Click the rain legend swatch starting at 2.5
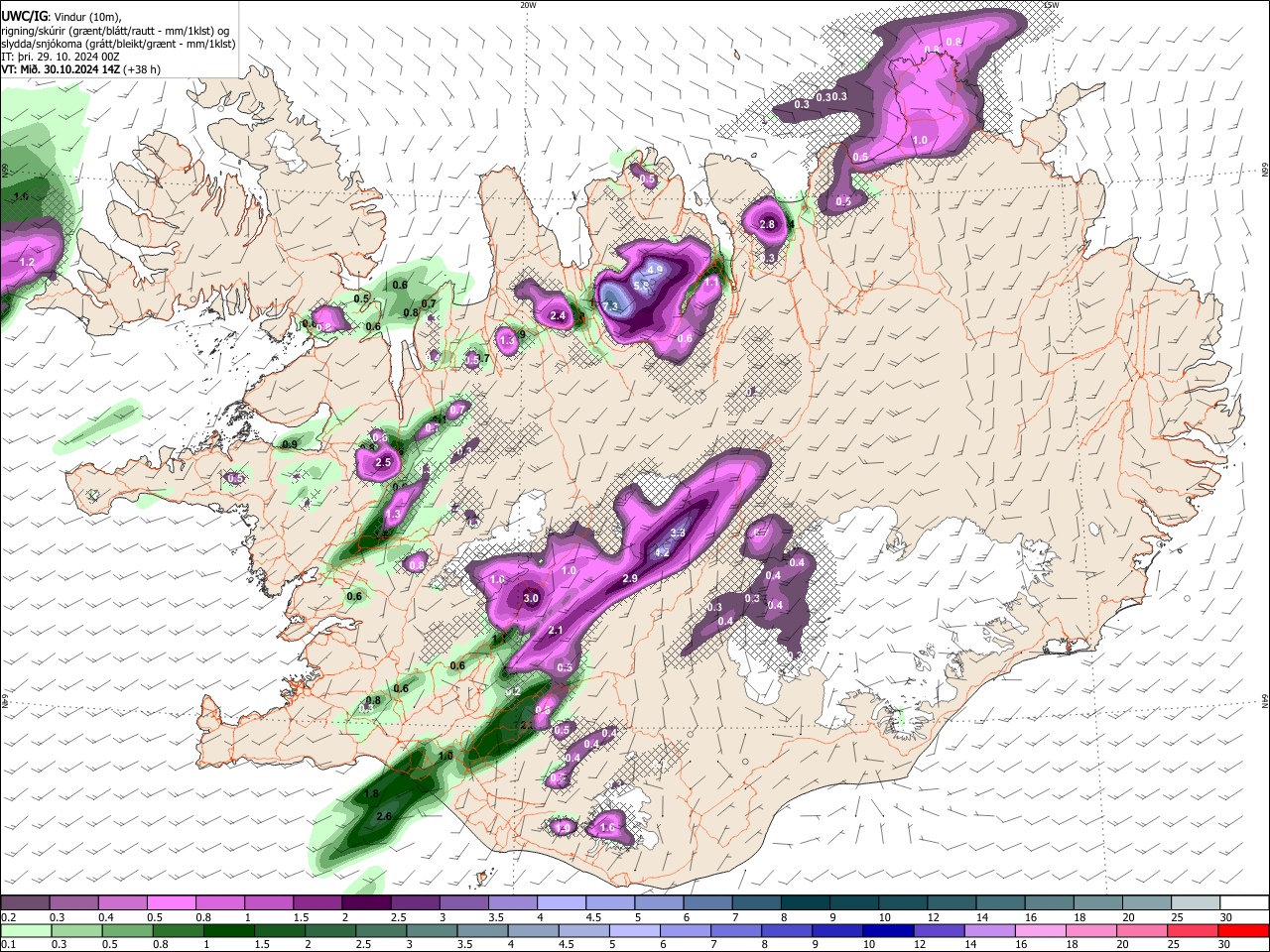Image resolution: width=1270 pixels, height=952 pixels. tap(380, 930)
